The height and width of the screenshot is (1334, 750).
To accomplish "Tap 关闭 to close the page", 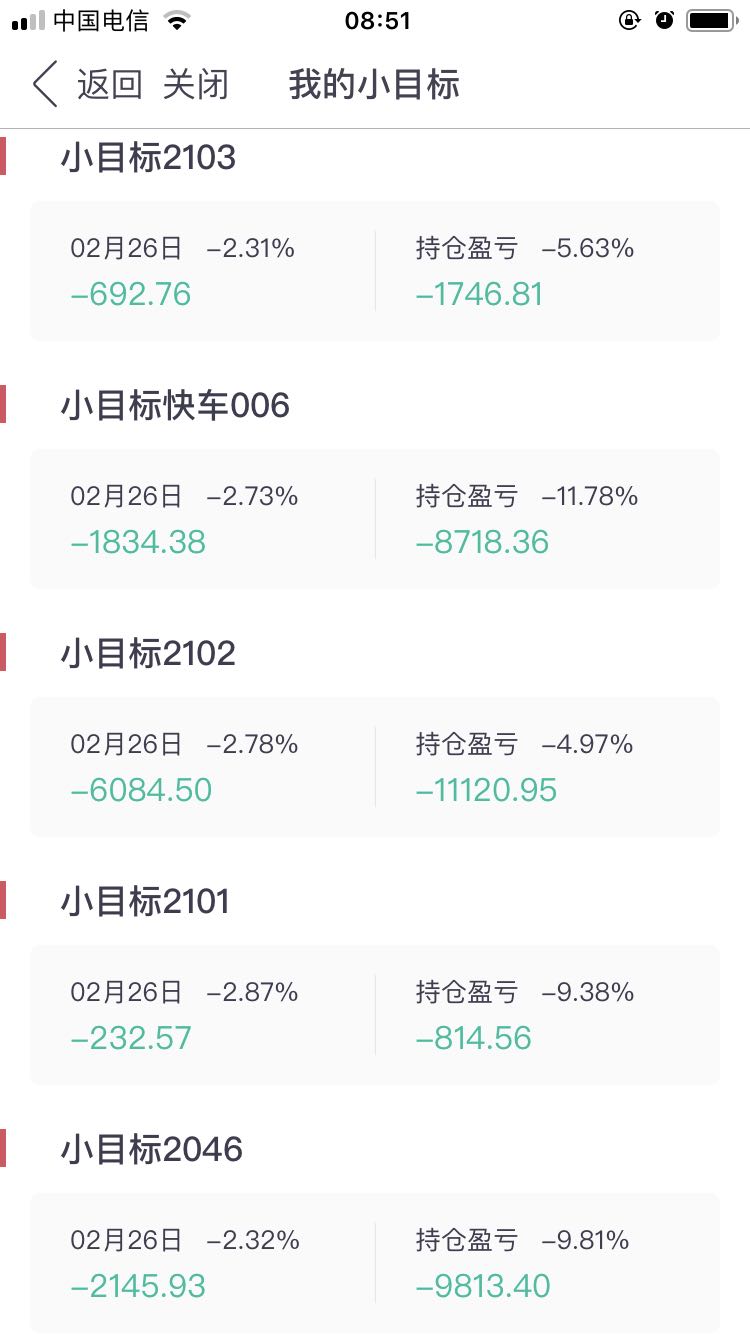I will pos(196,85).
